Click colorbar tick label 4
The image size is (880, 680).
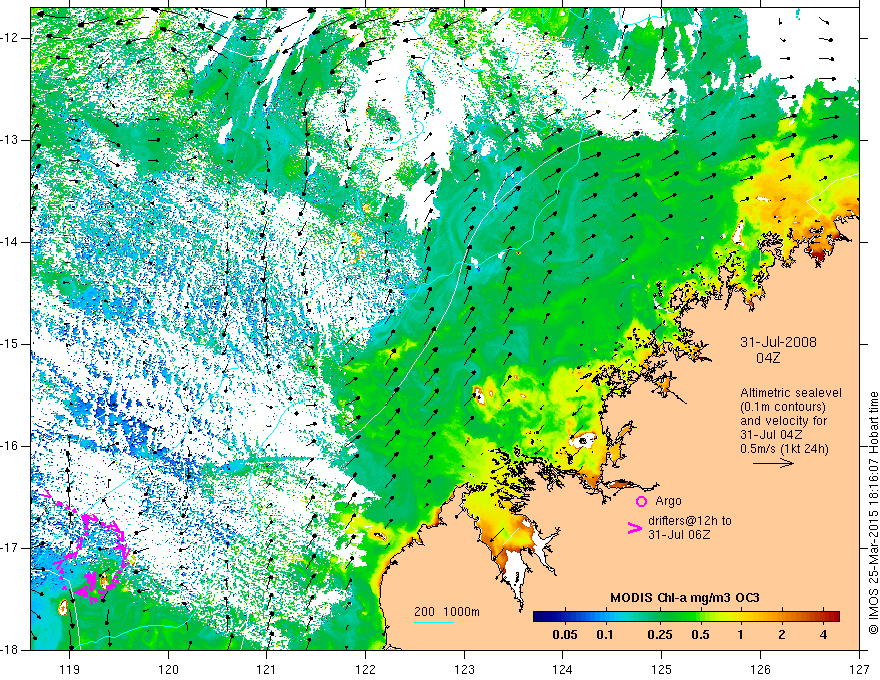[x=823, y=635]
